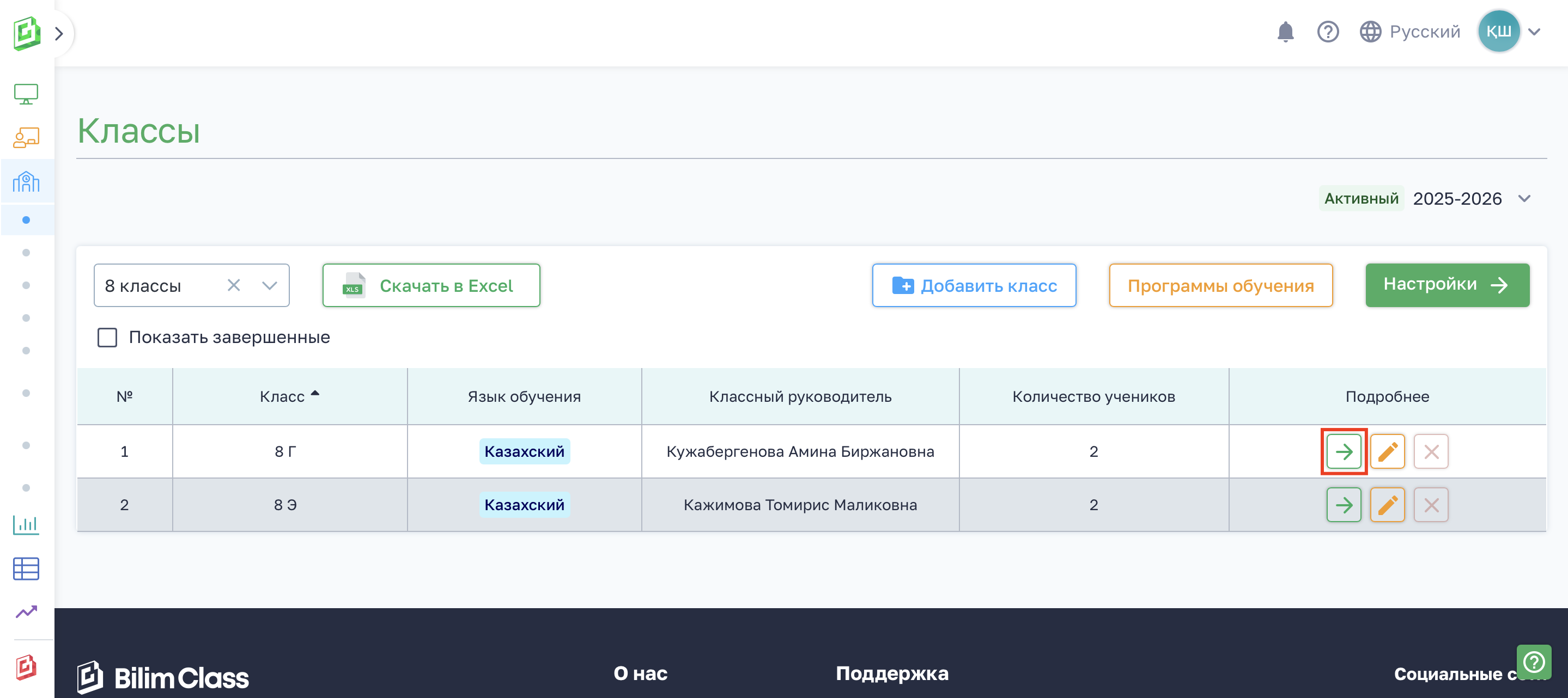Expand the 8 классы filter dropdown
The width and height of the screenshot is (1568, 698).
(x=270, y=285)
